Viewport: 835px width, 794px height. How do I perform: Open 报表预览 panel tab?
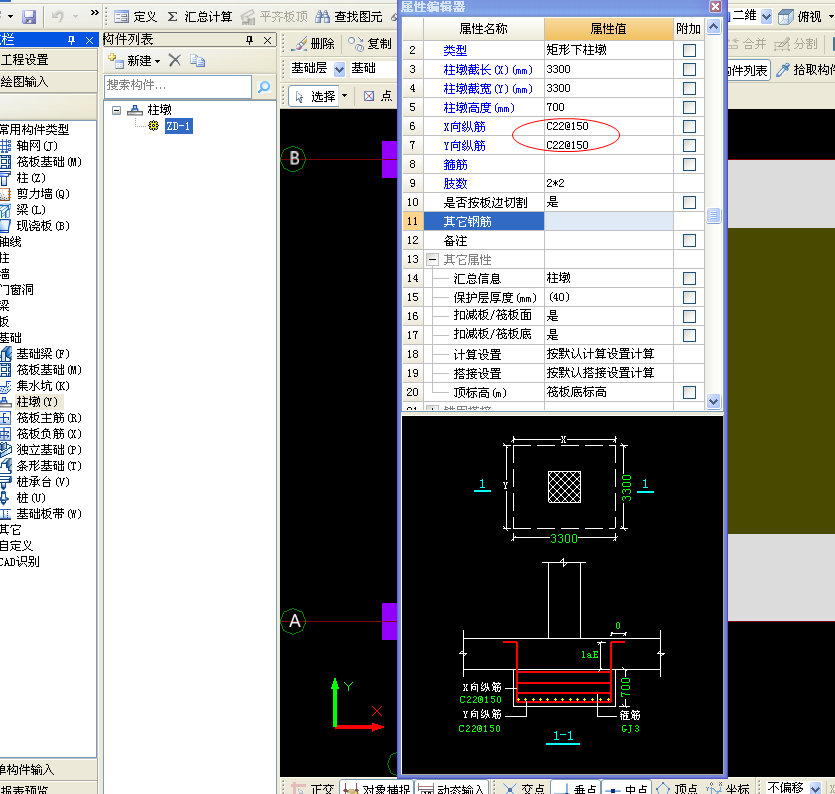tap(48, 788)
